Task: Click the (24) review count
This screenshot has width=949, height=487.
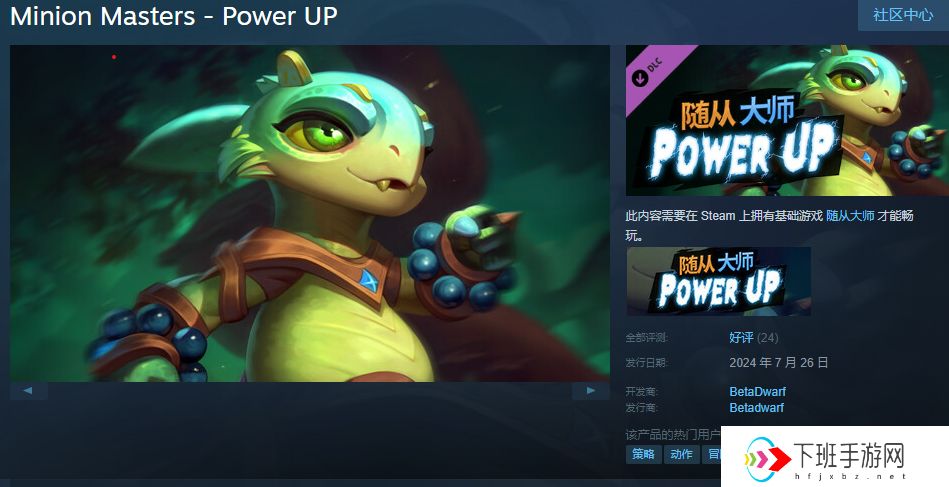Action: click(767, 338)
